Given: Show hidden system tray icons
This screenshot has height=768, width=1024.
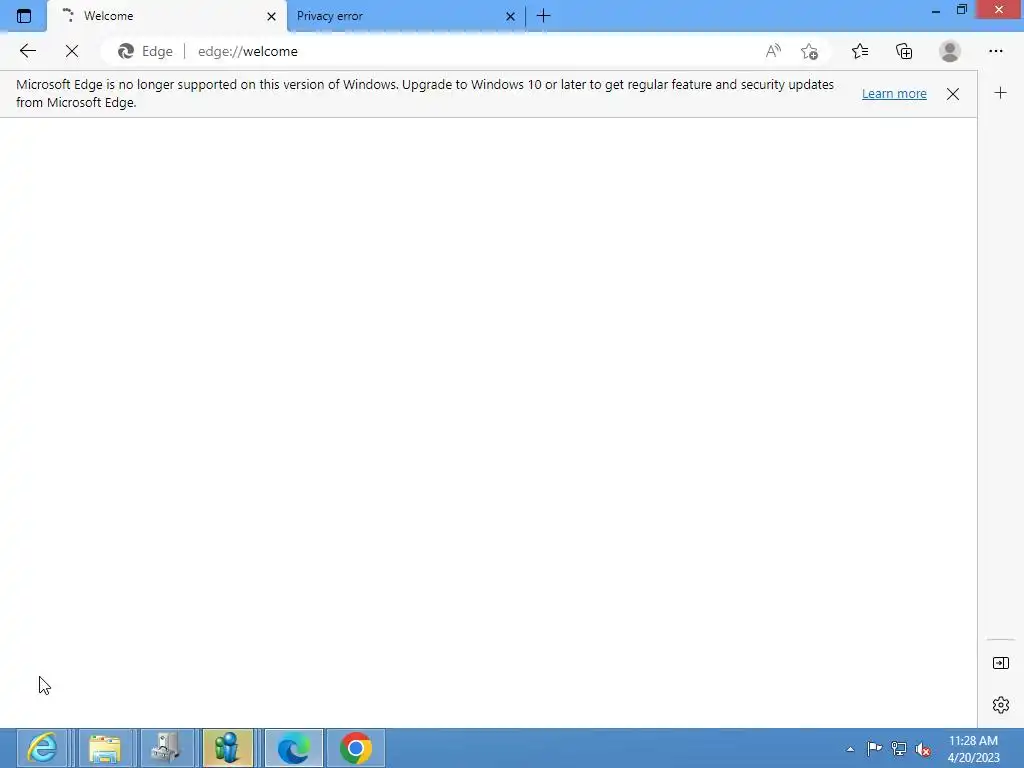Looking at the screenshot, I should (850, 749).
